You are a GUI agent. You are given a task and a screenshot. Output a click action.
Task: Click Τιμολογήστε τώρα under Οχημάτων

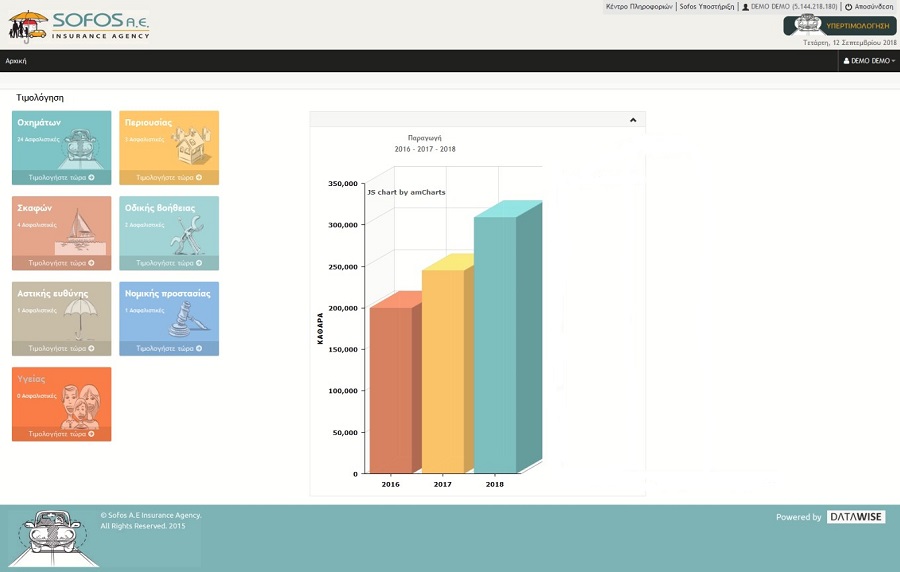pos(61,178)
